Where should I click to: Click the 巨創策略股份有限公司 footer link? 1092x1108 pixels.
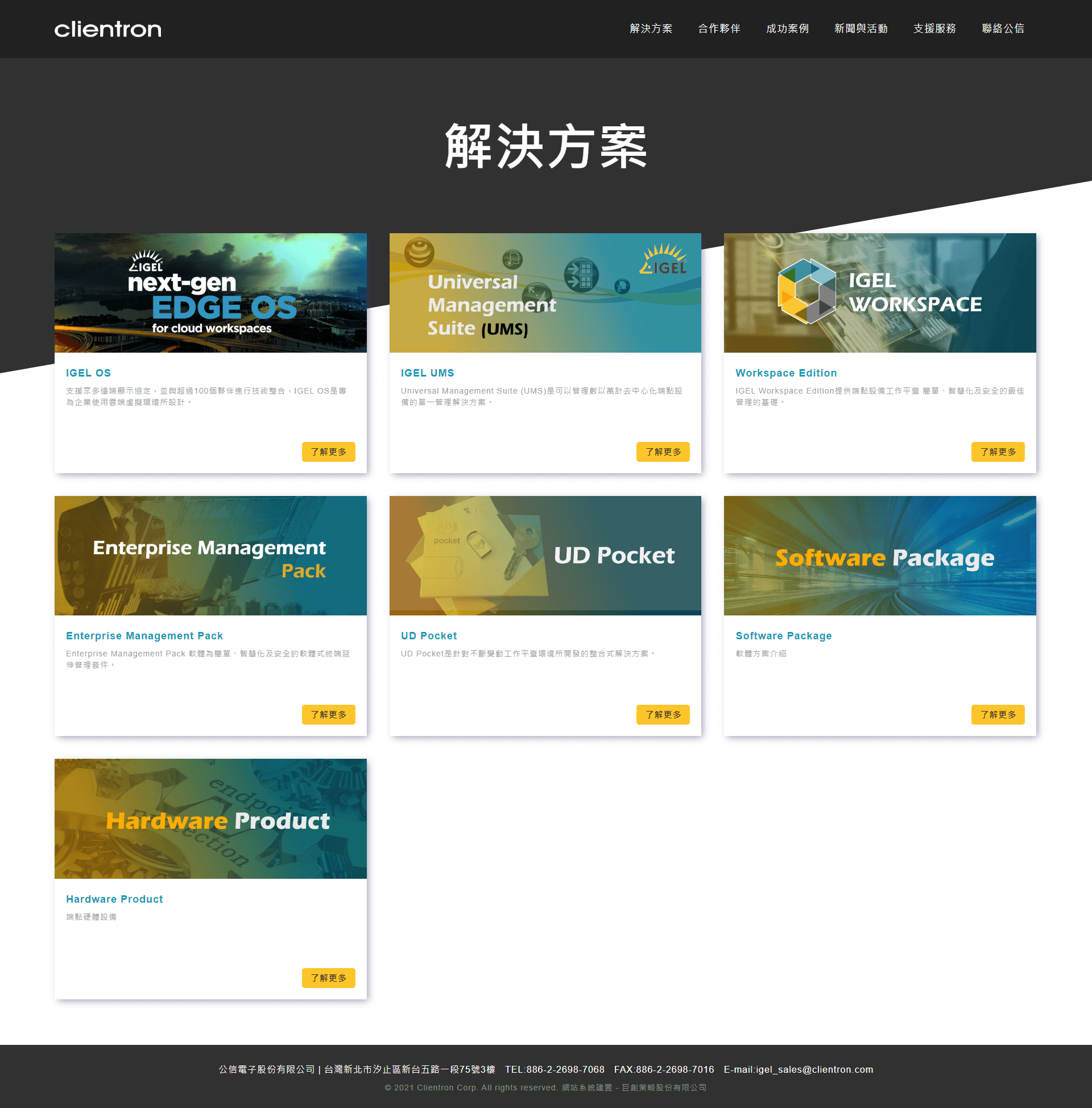click(664, 1088)
